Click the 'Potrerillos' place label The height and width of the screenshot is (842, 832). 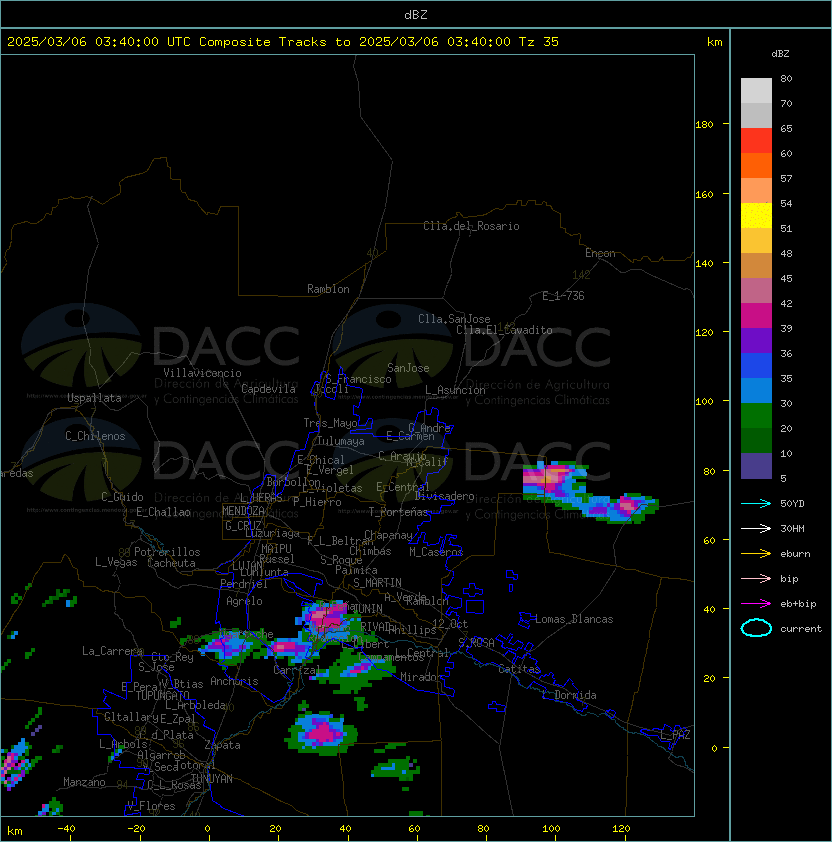(167, 552)
